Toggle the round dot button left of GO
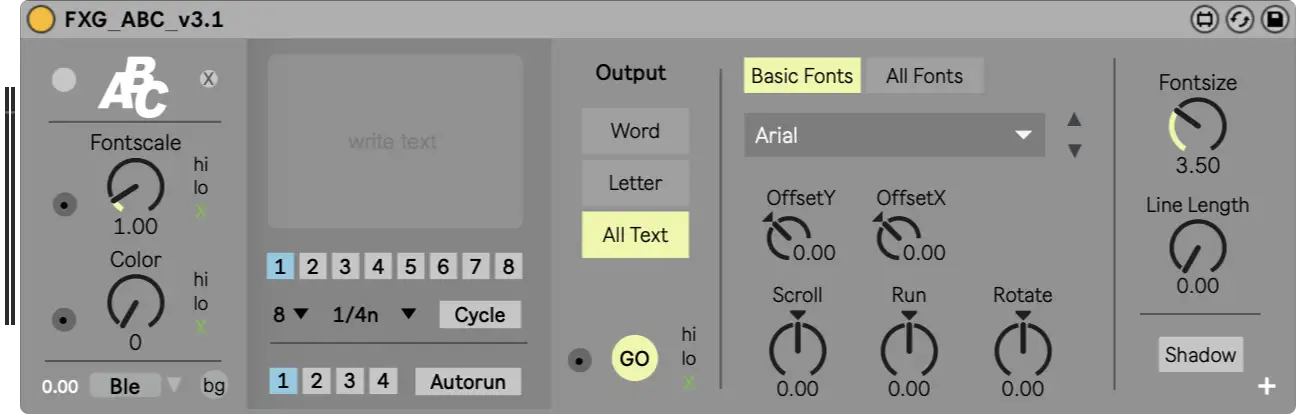The image size is (1296, 414). point(580,360)
